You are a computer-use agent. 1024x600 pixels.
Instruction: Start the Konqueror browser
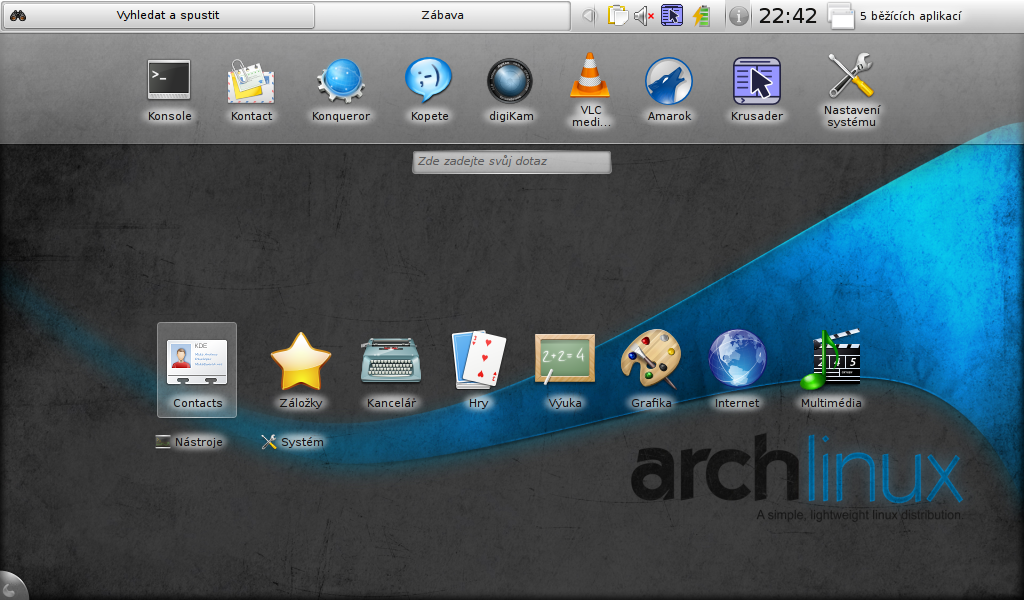[340, 89]
